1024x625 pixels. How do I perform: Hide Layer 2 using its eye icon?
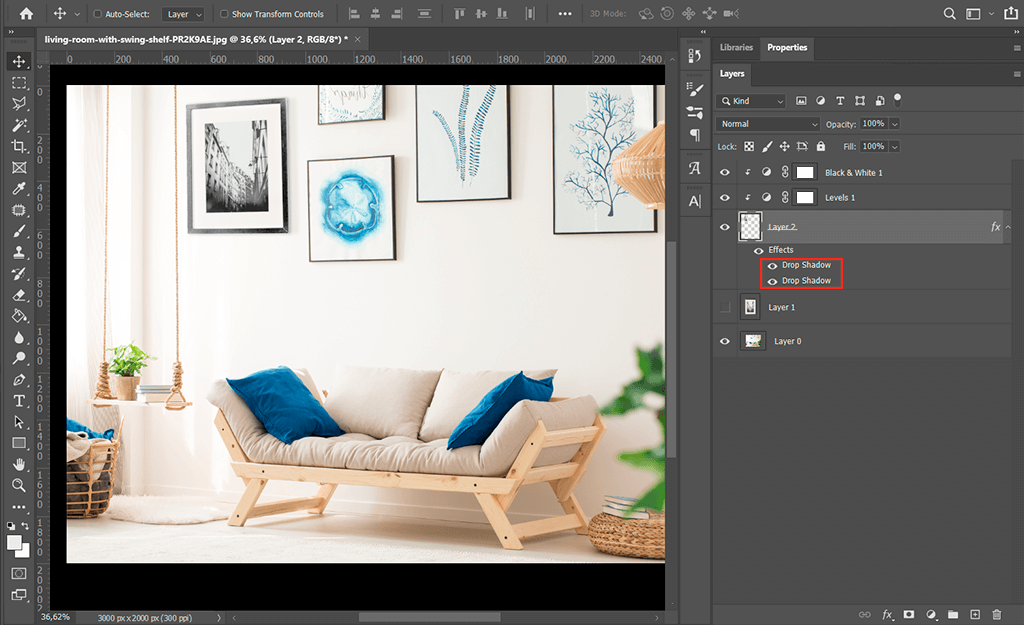click(x=725, y=227)
